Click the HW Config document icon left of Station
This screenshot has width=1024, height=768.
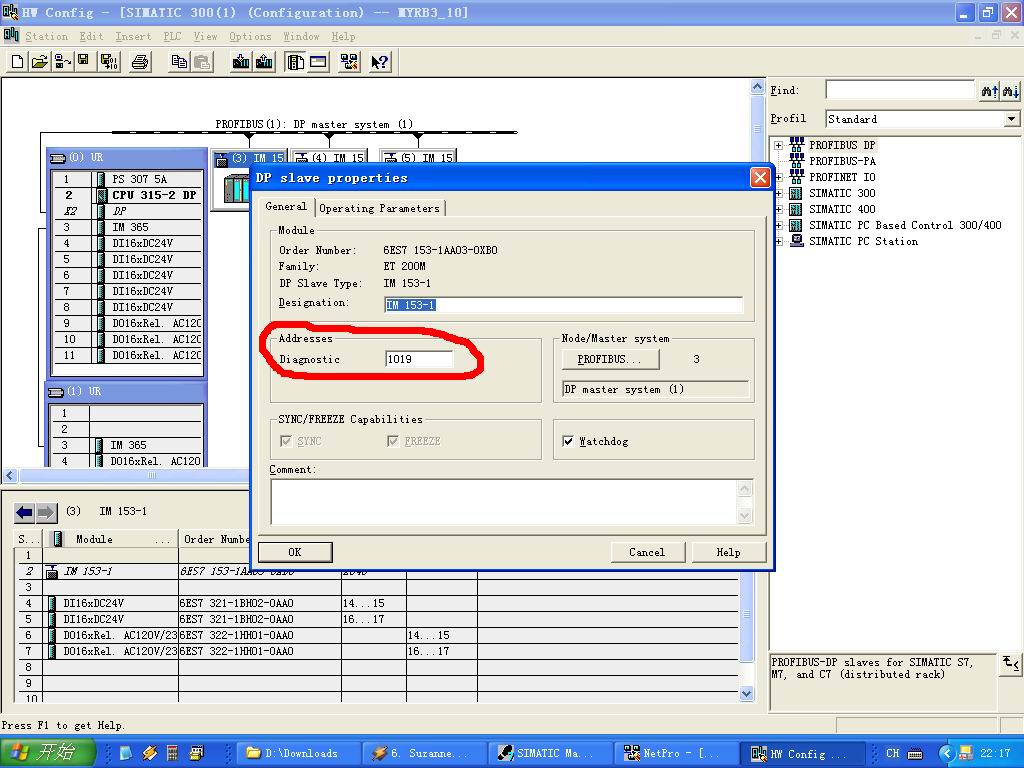click(x=11, y=35)
